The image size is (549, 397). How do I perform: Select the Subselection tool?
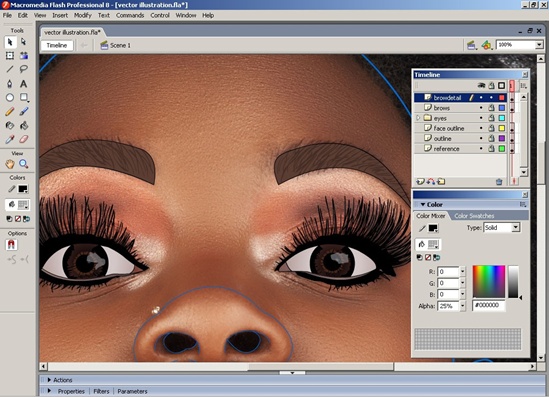point(23,42)
